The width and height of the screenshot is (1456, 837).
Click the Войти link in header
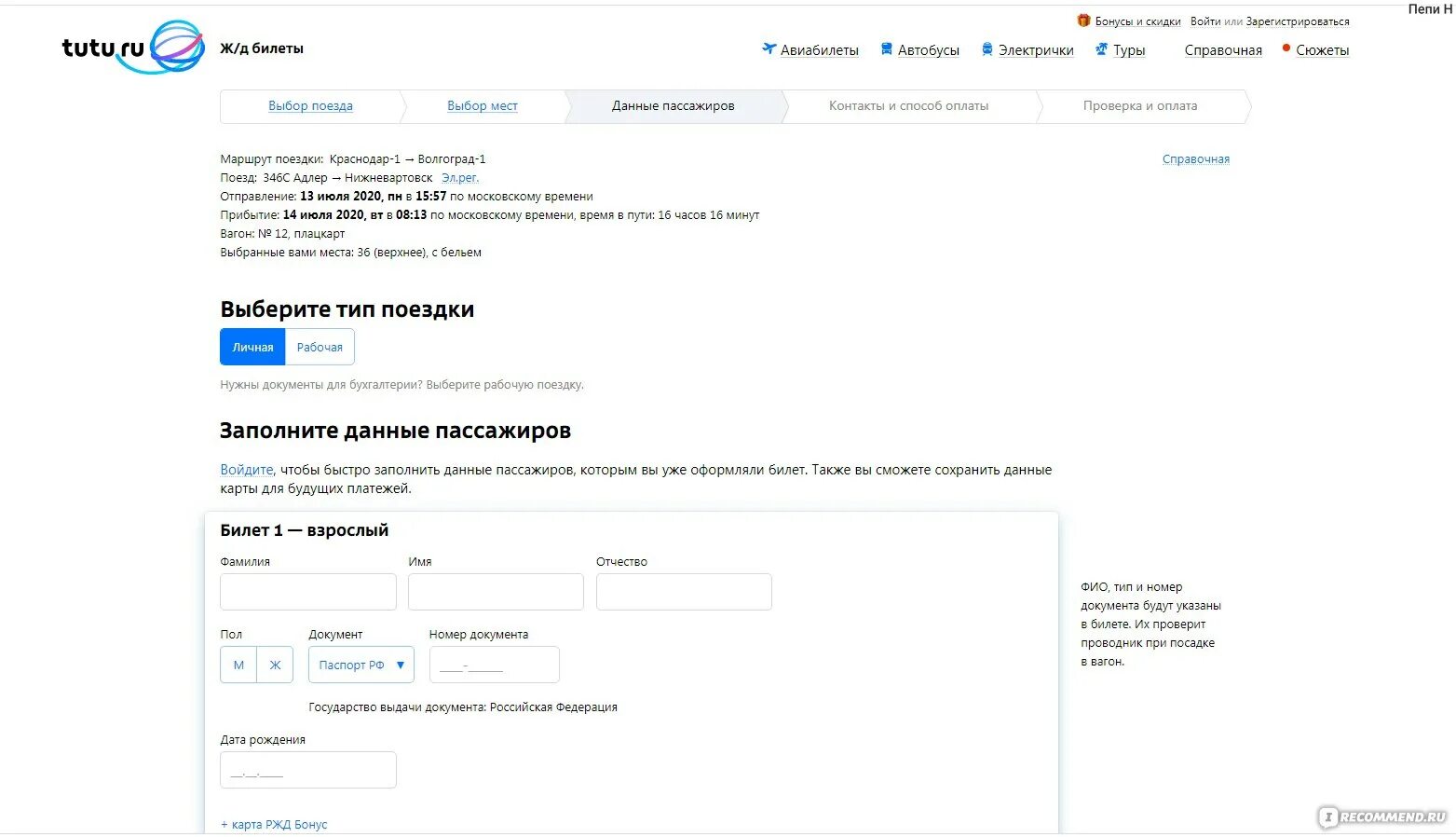1205,21
